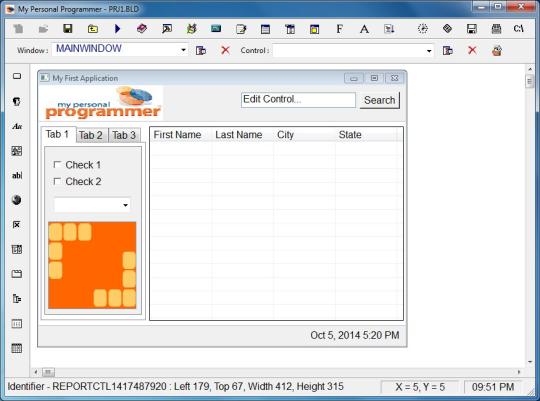Select the round radio-button ball tool in sidebar
This screenshot has width=540, height=401.
[17, 200]
